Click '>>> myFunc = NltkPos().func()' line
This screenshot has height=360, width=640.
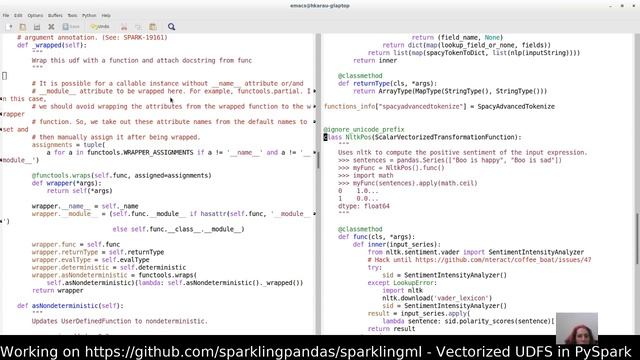[x=391, y=168]
